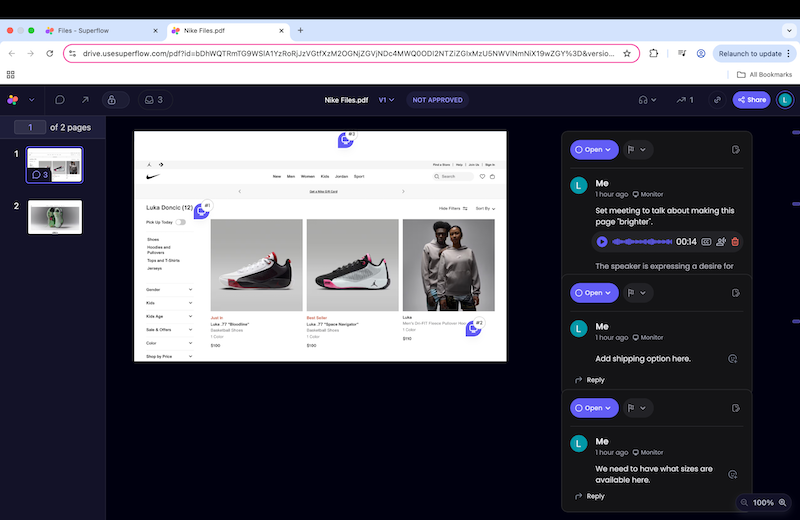This screenshot has height=520, width=800.
Task: Open flag priority dropdown on the 'brighter' comment
Action: (x=636, y=150)
